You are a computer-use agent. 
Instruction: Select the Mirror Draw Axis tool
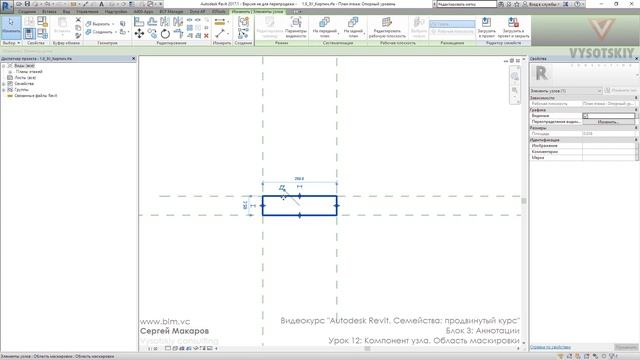(178, 22)
